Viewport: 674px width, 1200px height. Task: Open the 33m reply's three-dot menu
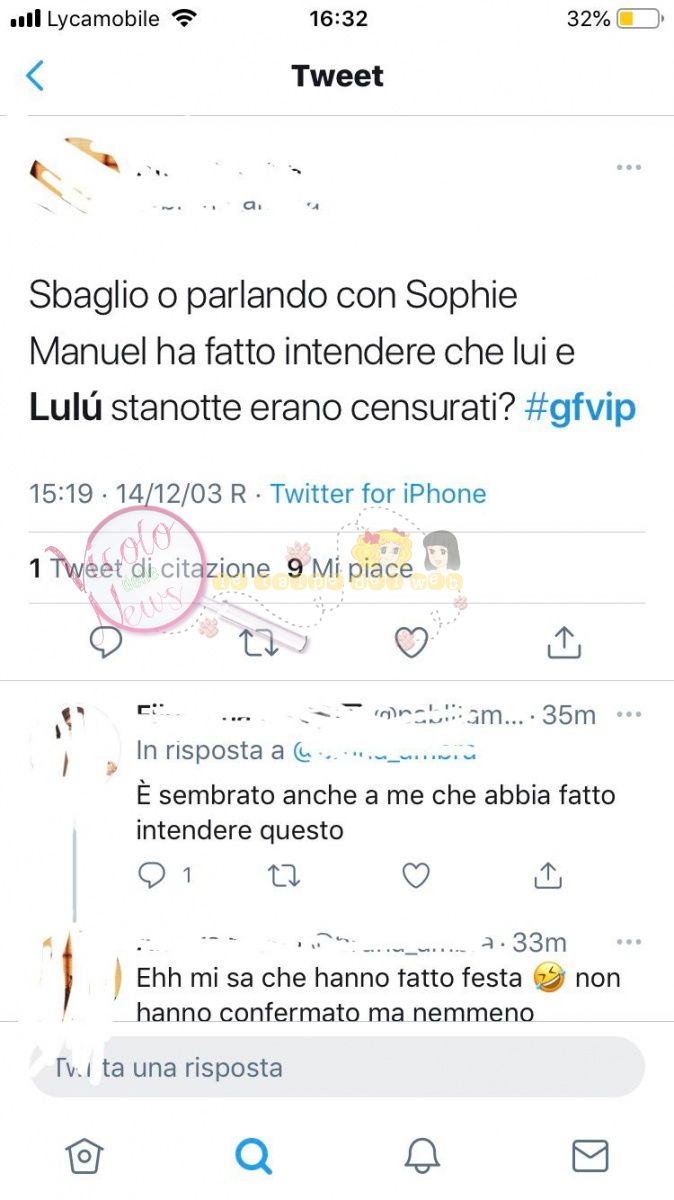click(x=629, y=941)
